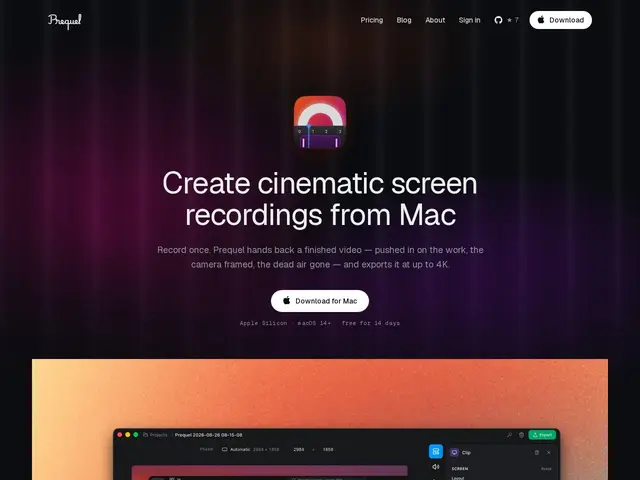
Task: Click the Prequel logo in the header
Action: pos(64,21)
